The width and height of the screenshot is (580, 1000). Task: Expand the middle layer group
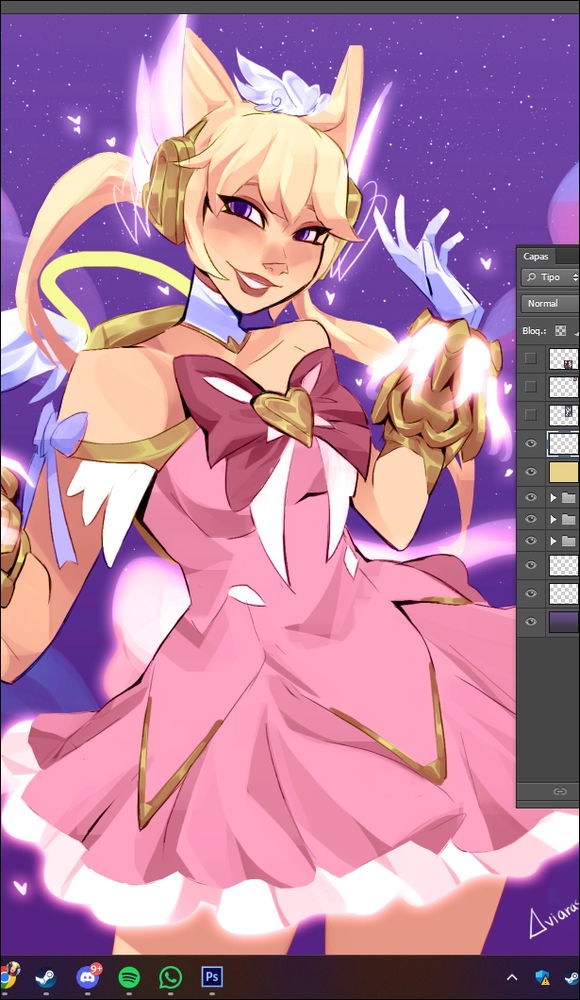click(553, 519)
